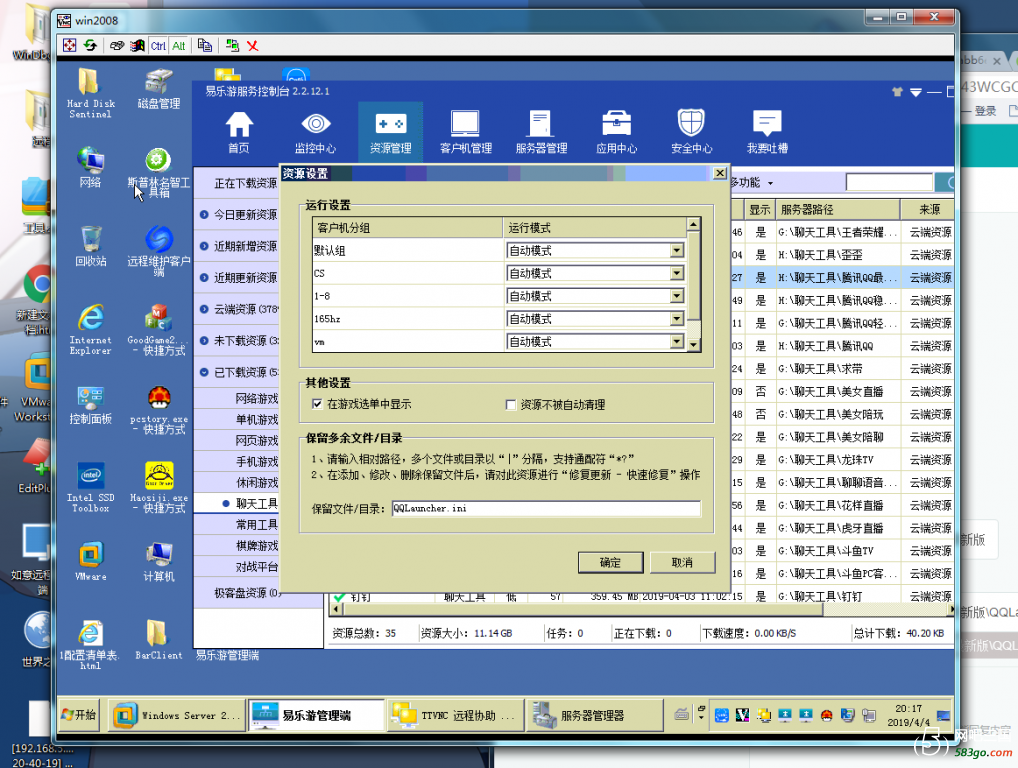
Task: Open the 磁盘管理 desktop icon
Action: coord(158,88)
